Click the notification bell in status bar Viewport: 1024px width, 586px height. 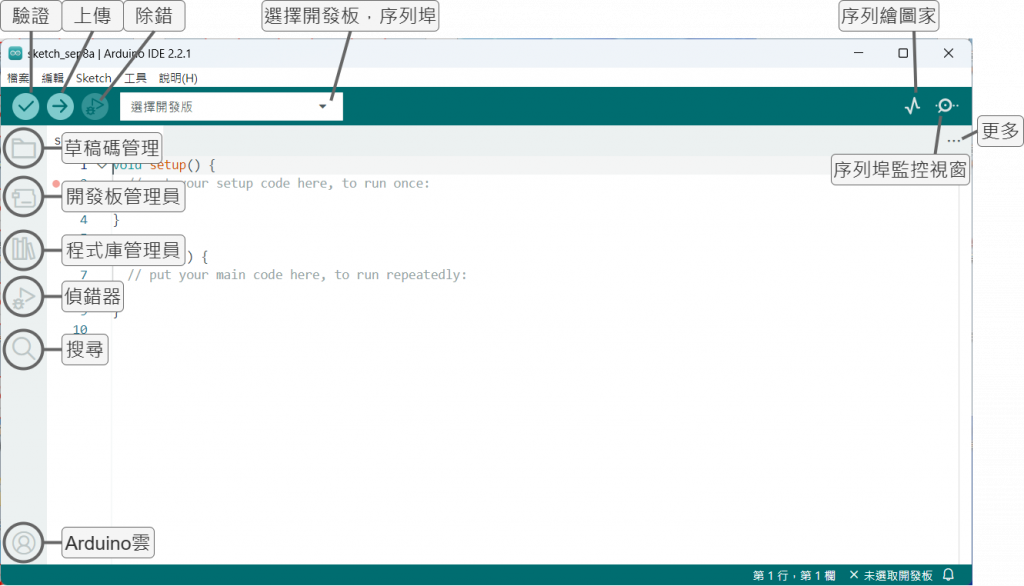coord(948,575)
